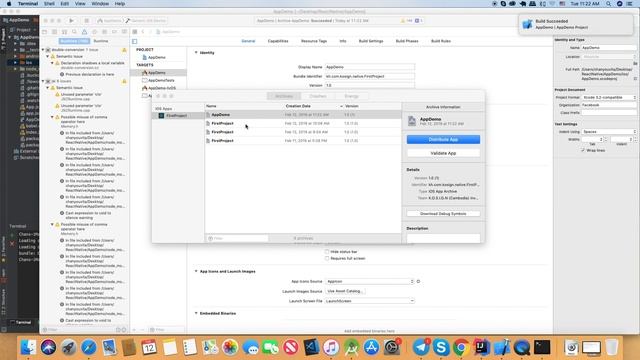Open Calendar from the dock

pos(149,347)
